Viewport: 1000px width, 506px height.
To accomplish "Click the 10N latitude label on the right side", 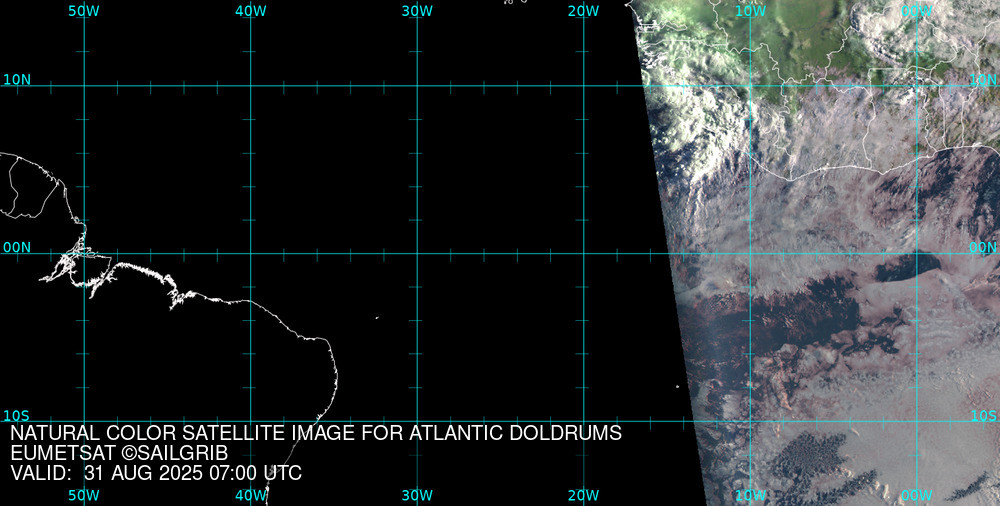I will 983,80.
